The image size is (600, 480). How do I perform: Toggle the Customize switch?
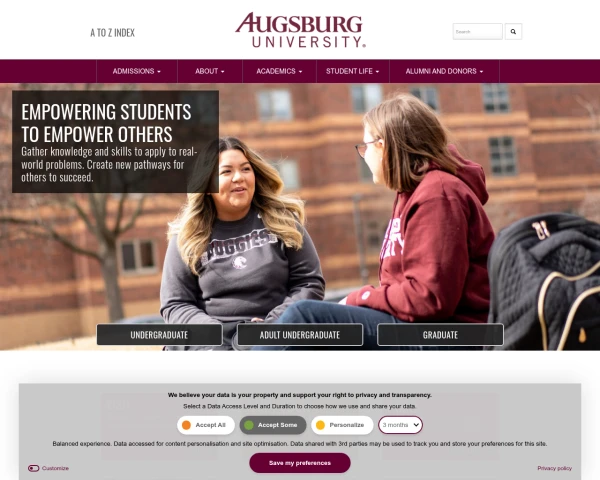33,468
